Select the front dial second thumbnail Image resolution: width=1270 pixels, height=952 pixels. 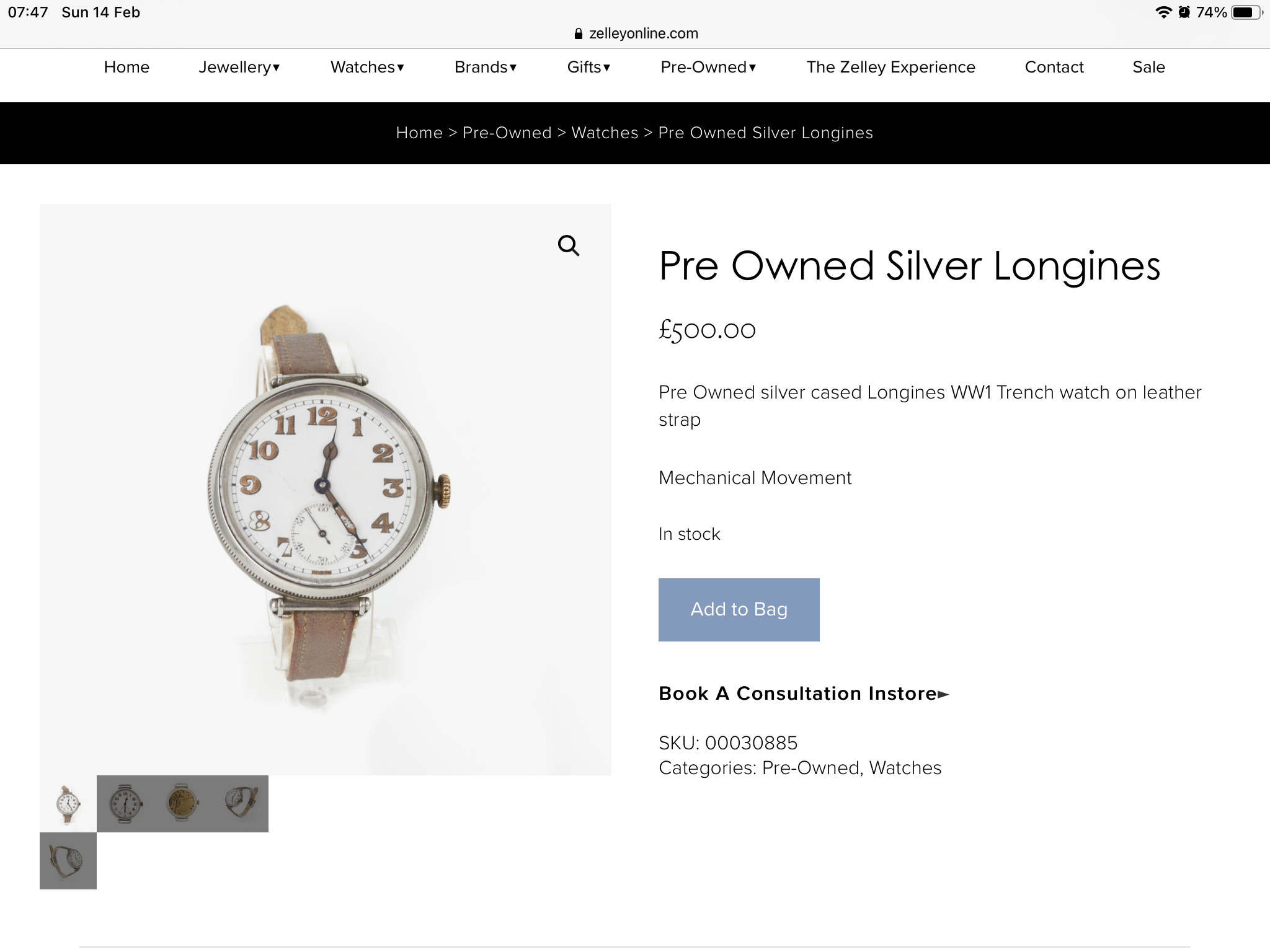coord(125,803)
